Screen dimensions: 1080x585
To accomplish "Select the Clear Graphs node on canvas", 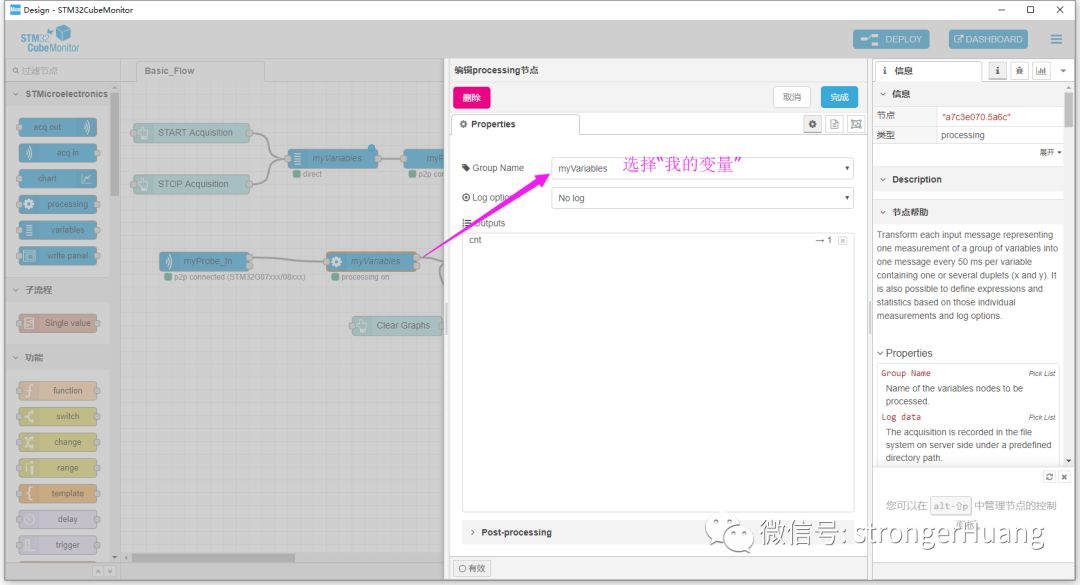I will (397, 325).
